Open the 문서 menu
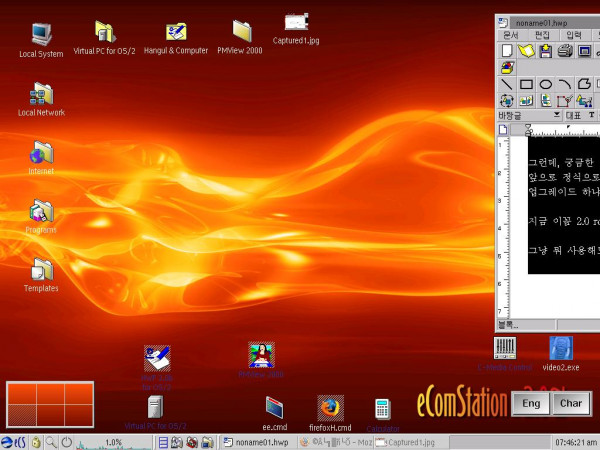This screenshot has width=600, height=450. point(509,36)
